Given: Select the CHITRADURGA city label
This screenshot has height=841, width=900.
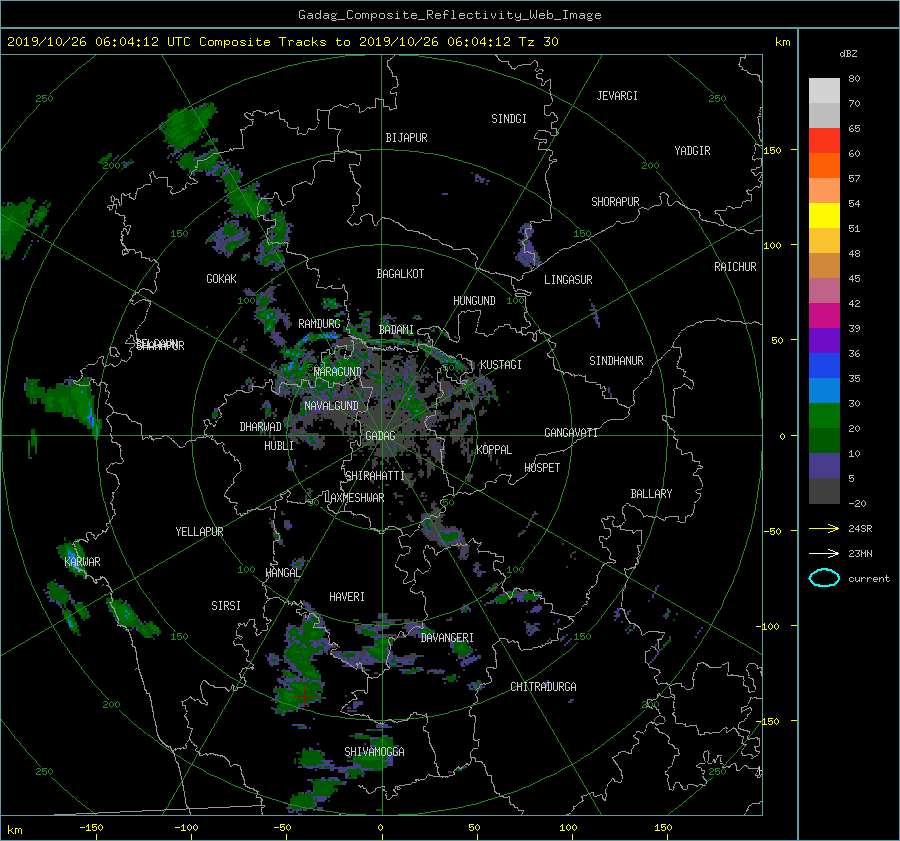Looking at the screenshot, I should (x=543, y=687).
